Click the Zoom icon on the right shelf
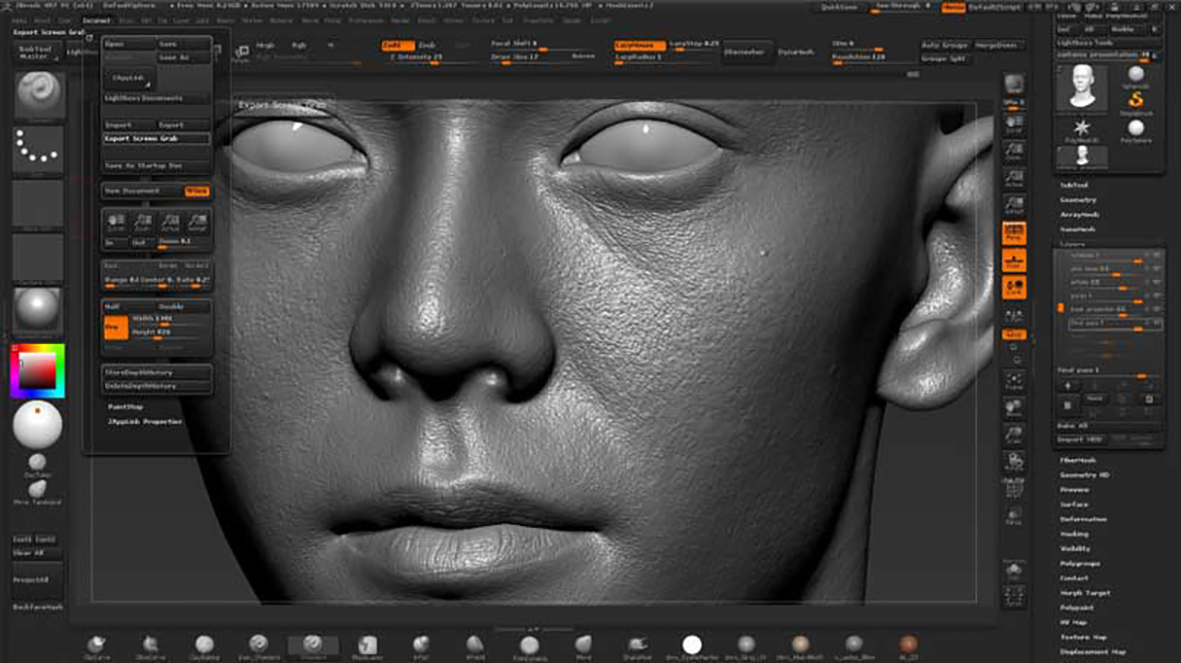 coord(1014,151)
